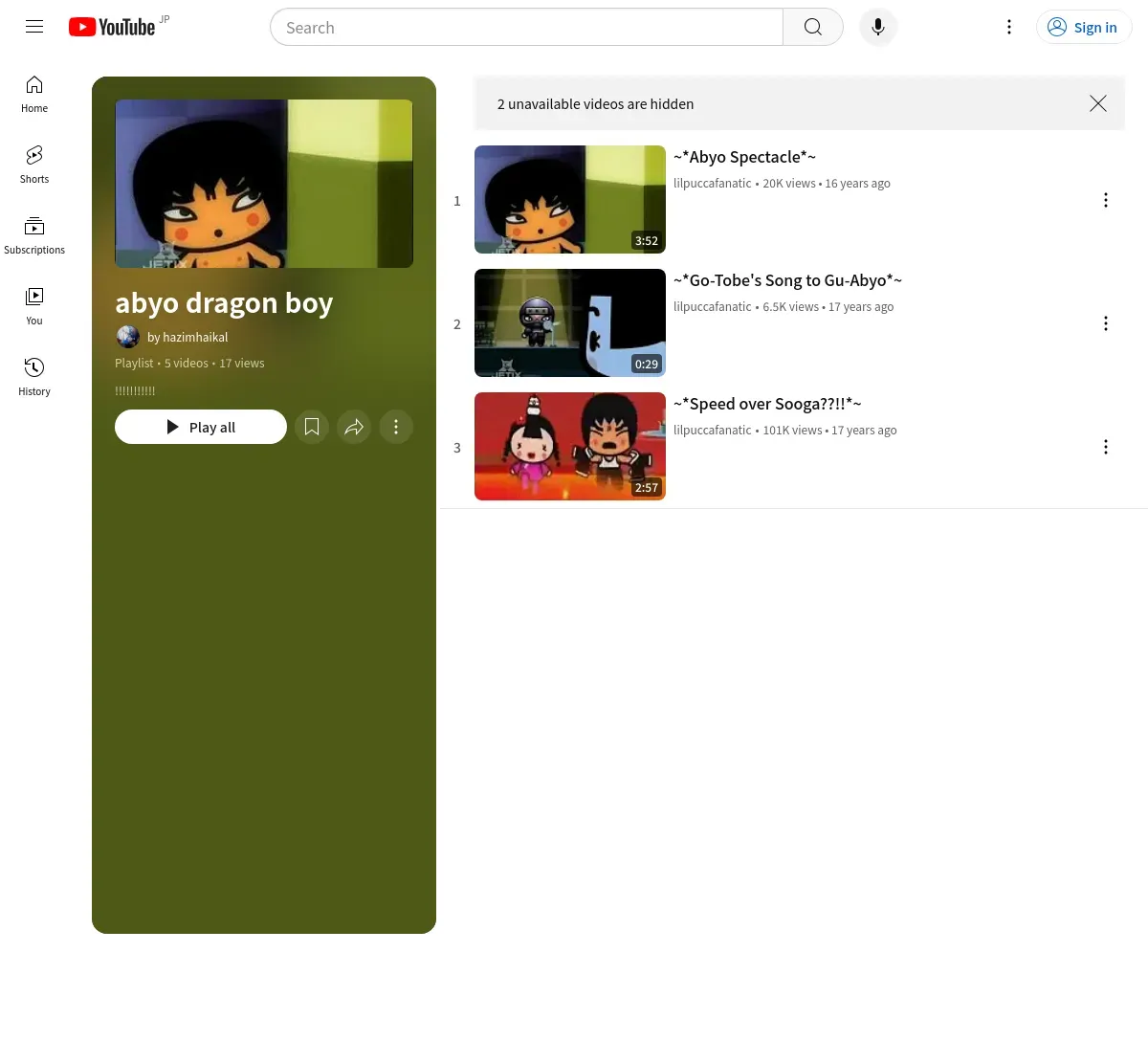Click the playlist cover thumbnail
Viewport: 1148px width, 1041px height.
tap(264, 184)
